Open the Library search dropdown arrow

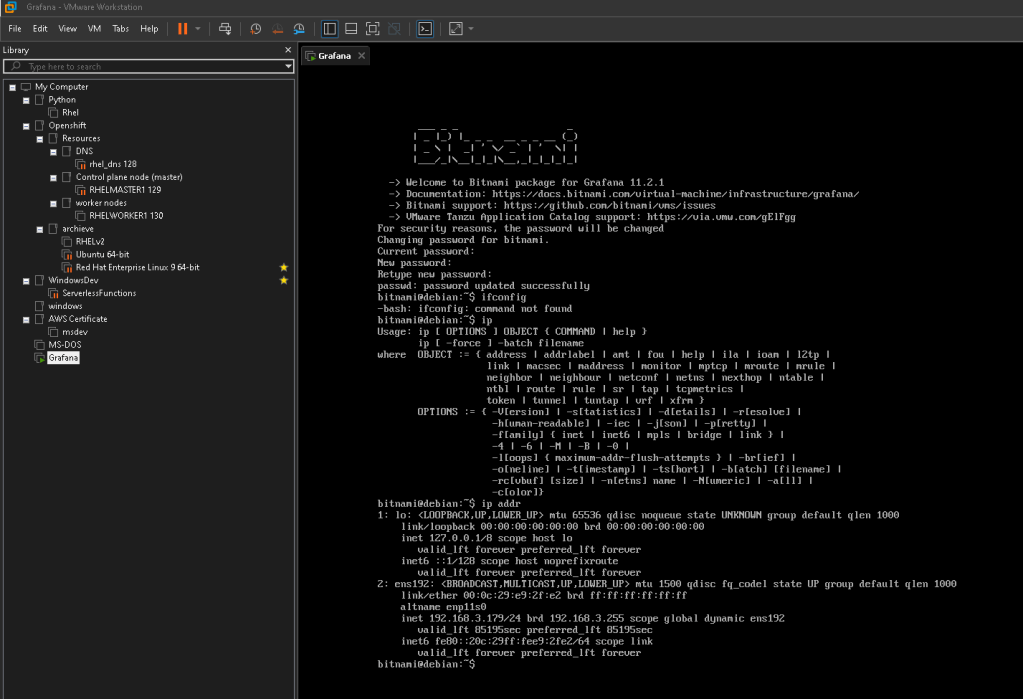(x=288, y=67)
